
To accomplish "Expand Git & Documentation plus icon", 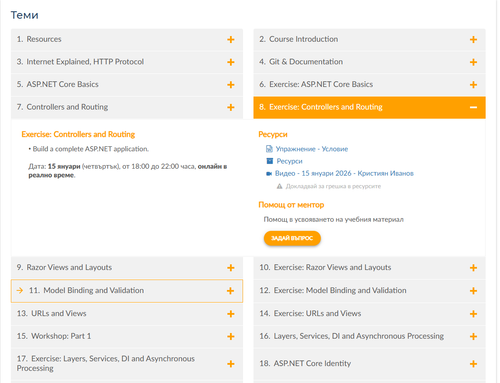I will click(x=473, y=62).
